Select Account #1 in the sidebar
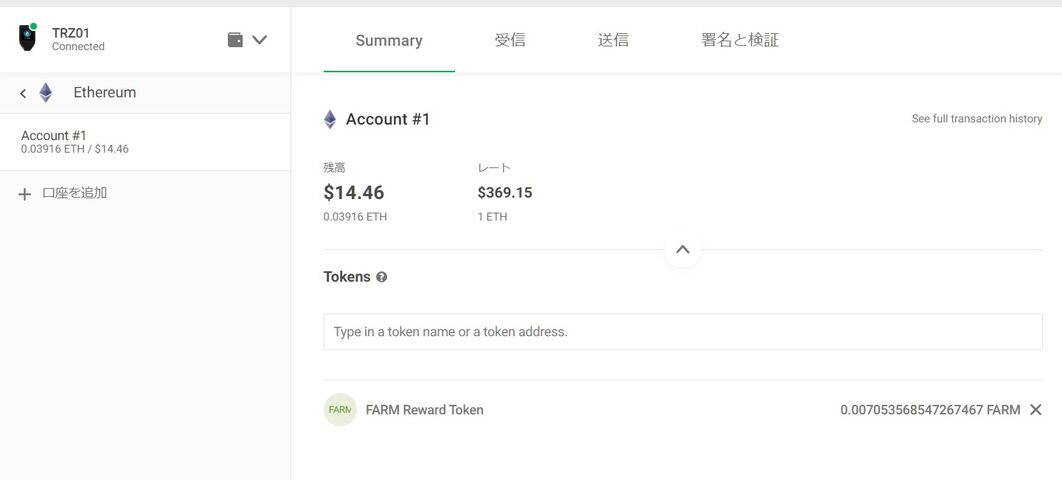This screenshot has width=1062, height=480. (x=145, y=142)
